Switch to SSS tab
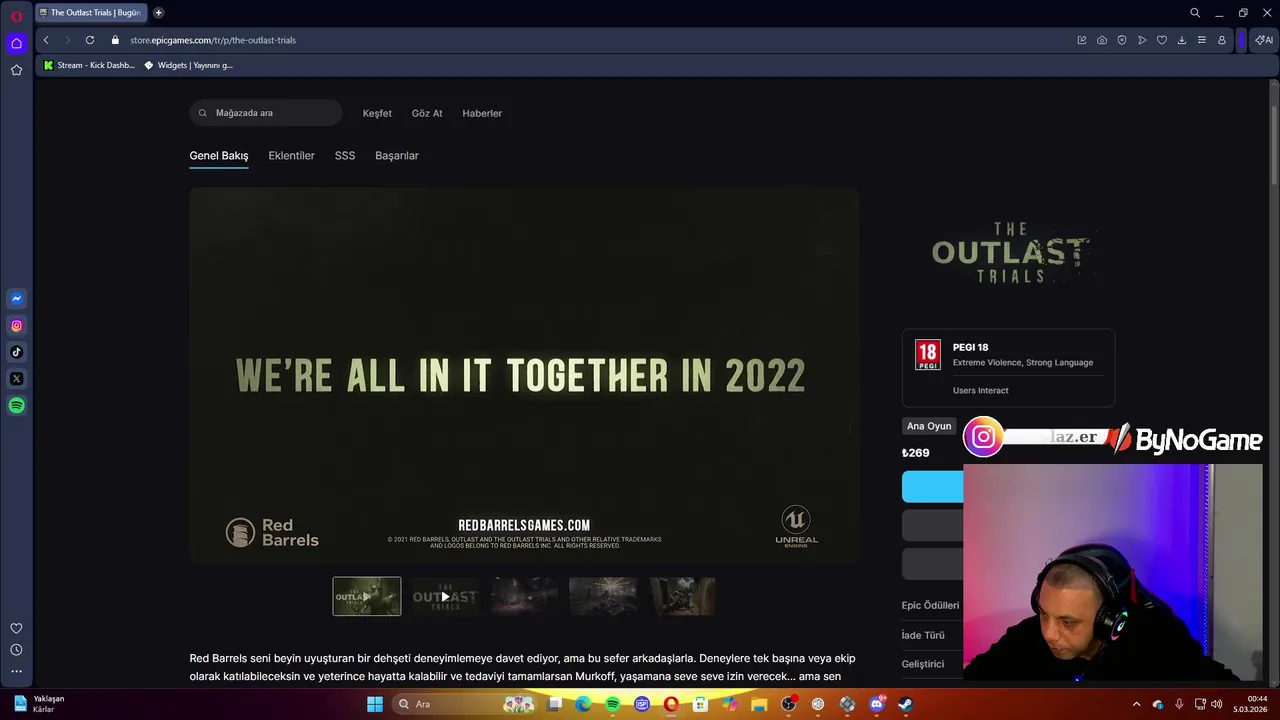Image resolution: width=1280 pixels, height=720 pixels. (345, 156)
